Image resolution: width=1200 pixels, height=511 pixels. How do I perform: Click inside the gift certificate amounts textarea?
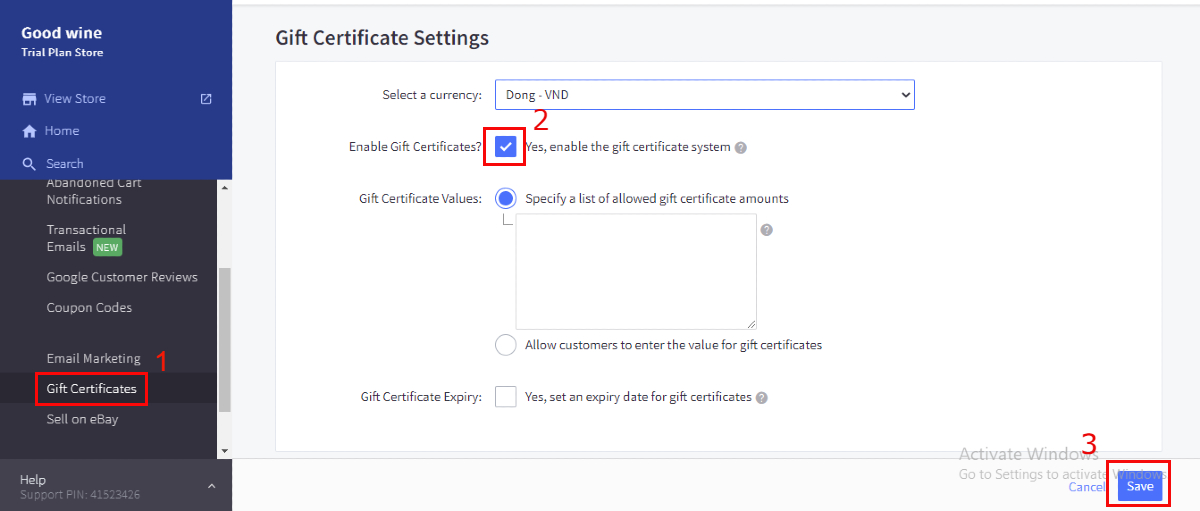[x=636, y=271]
